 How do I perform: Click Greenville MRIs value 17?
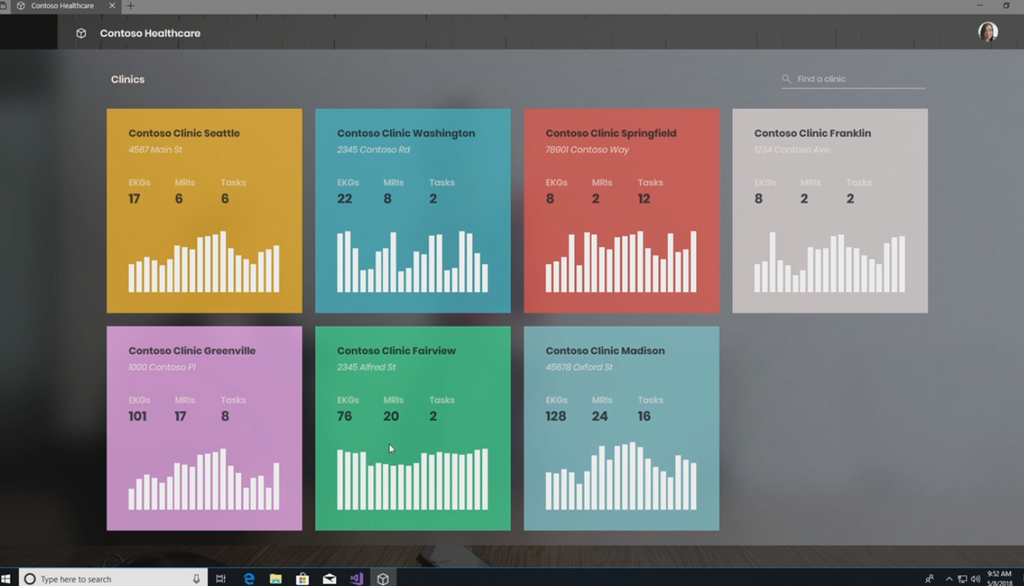(180, 416)
